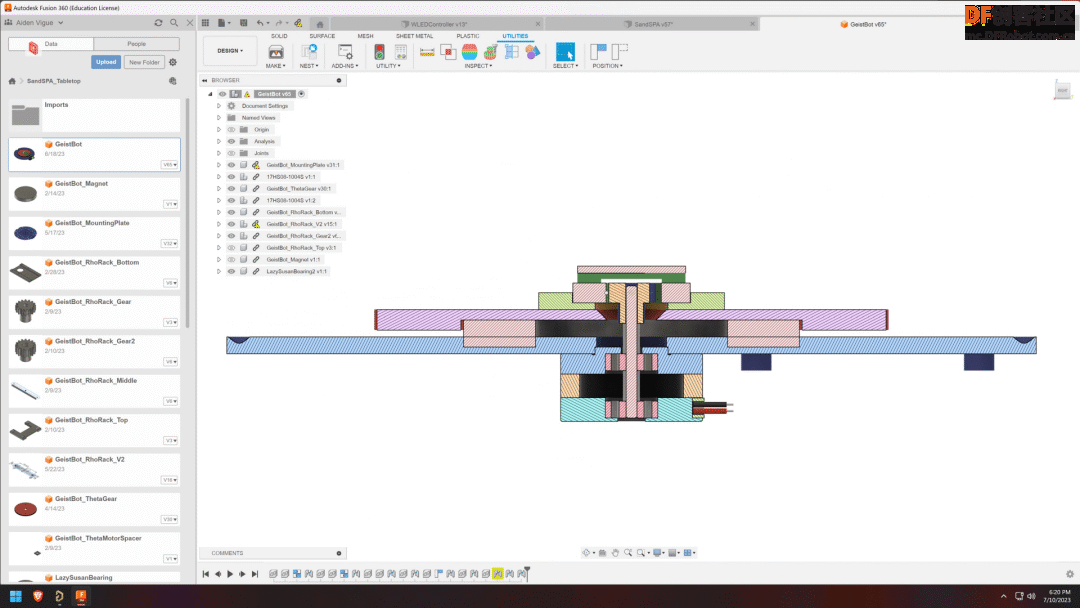Toggle visibility of Analysis folder

click(231, 141)
